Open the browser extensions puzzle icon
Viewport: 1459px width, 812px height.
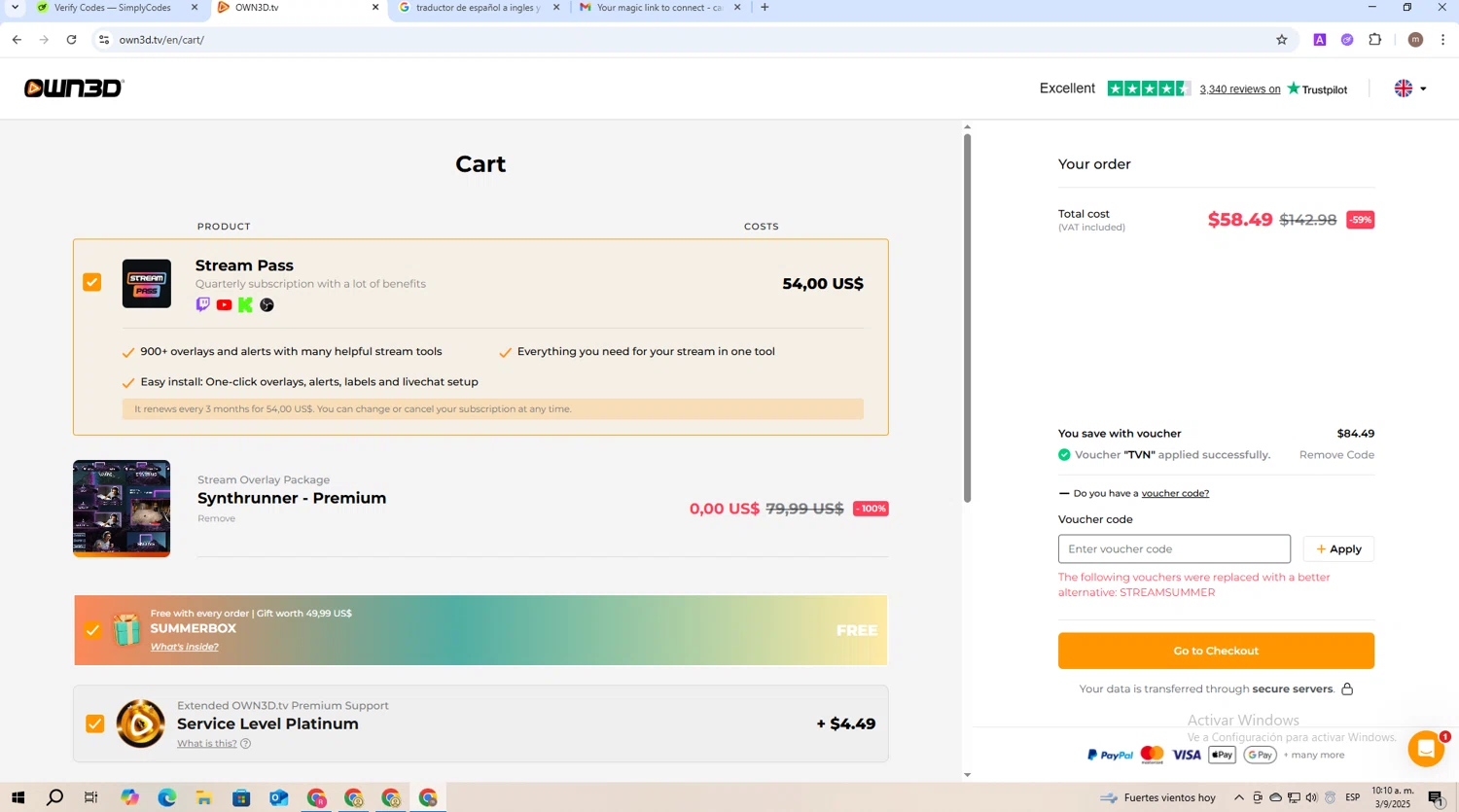pyautogui.click(x=1374, y=40)
